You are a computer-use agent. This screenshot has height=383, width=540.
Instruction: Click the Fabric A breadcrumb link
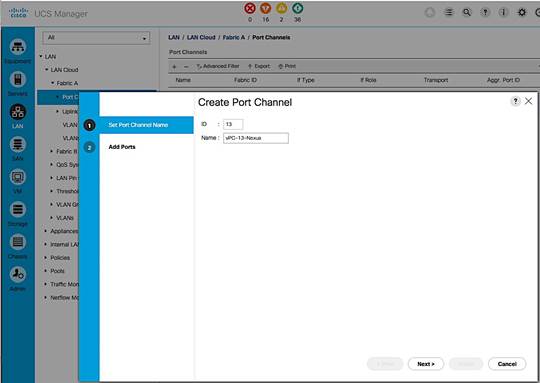[x=234, y=37]
